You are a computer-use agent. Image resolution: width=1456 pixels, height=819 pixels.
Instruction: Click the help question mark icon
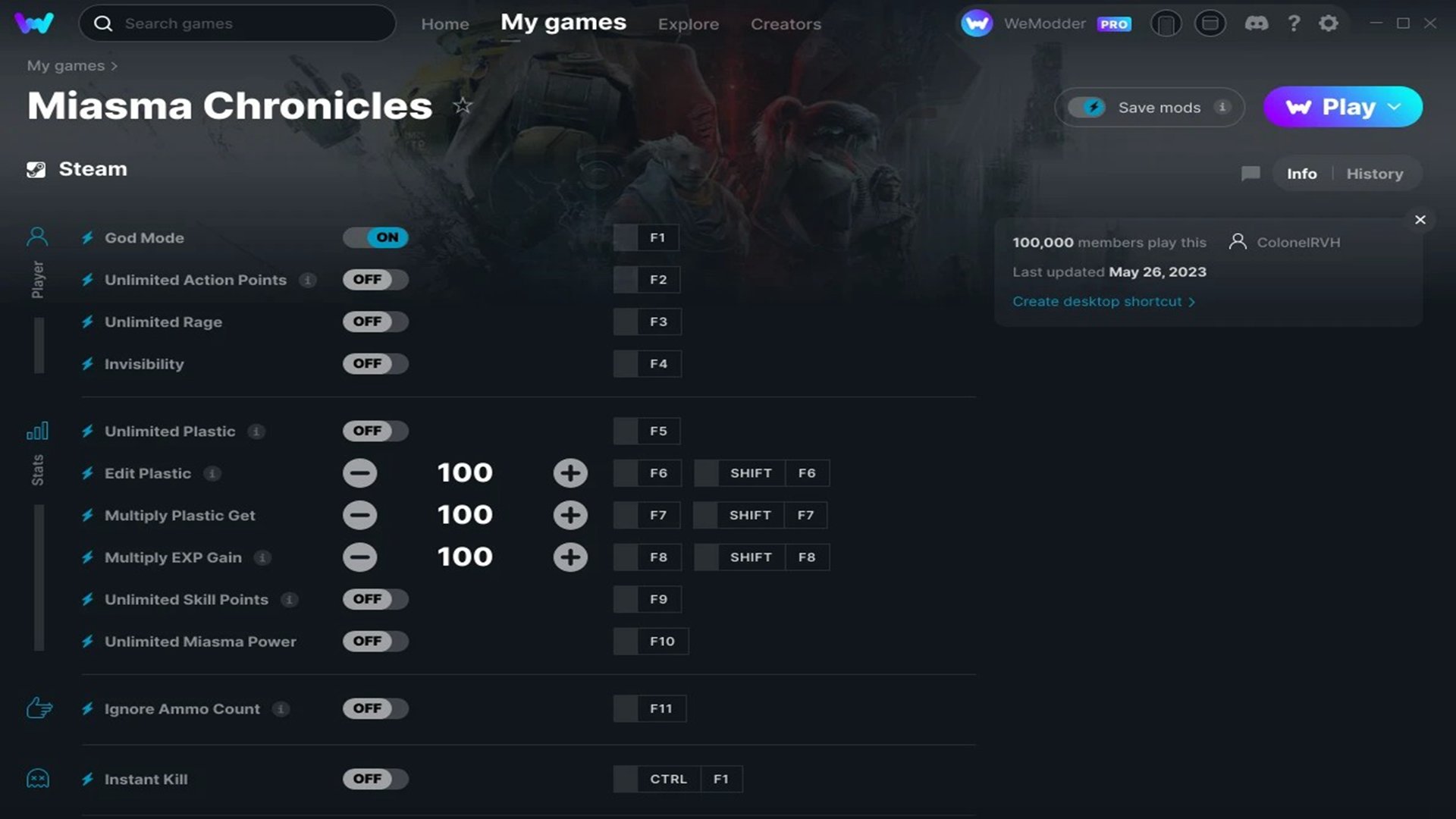(x=1294, y=24)
